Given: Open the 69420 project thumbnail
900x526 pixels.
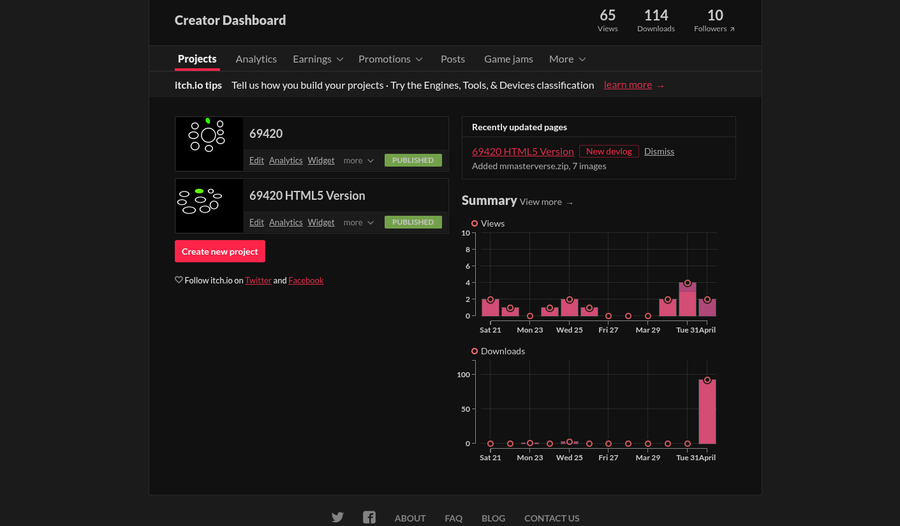Looking at the screenshot, I should tap(209, 144).
